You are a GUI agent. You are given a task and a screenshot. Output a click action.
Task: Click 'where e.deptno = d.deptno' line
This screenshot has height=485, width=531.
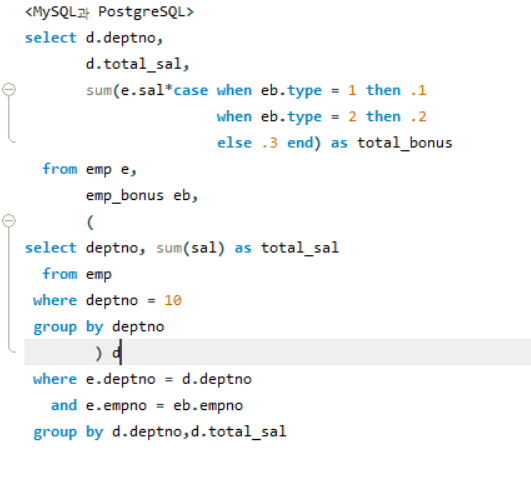[x=143, y=379]
